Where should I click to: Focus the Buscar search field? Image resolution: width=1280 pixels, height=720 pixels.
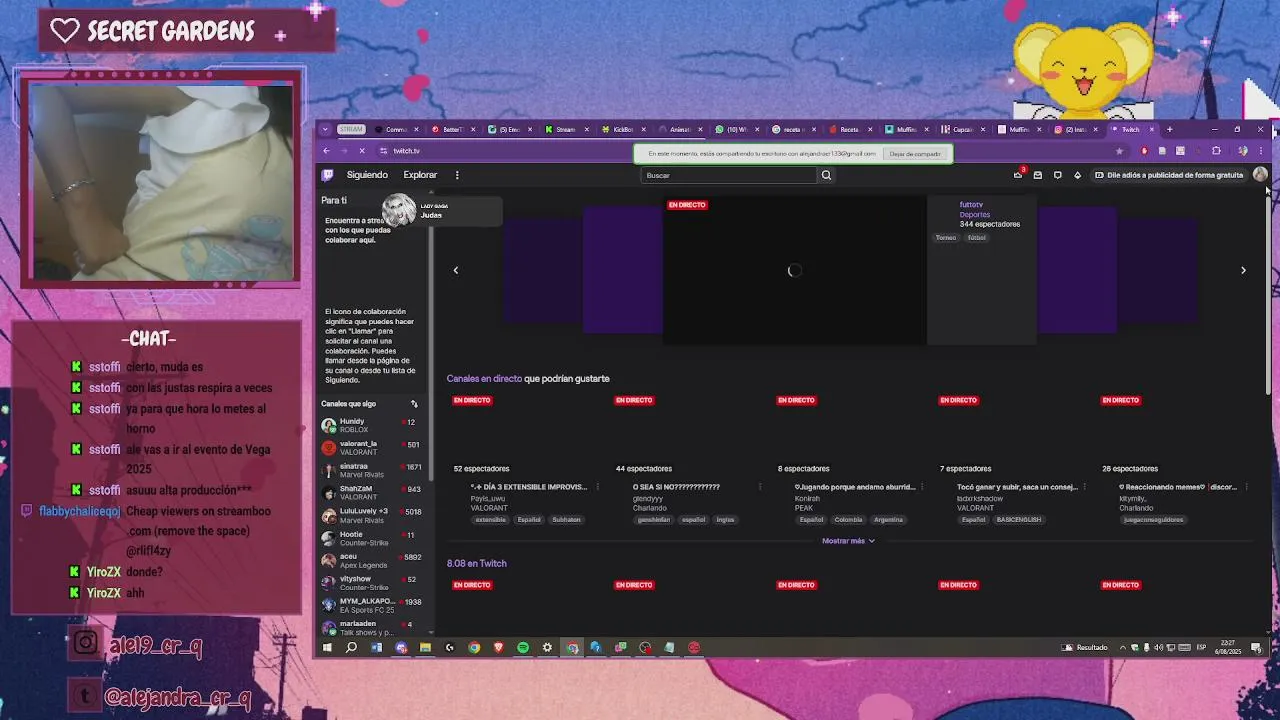(729, 175)
